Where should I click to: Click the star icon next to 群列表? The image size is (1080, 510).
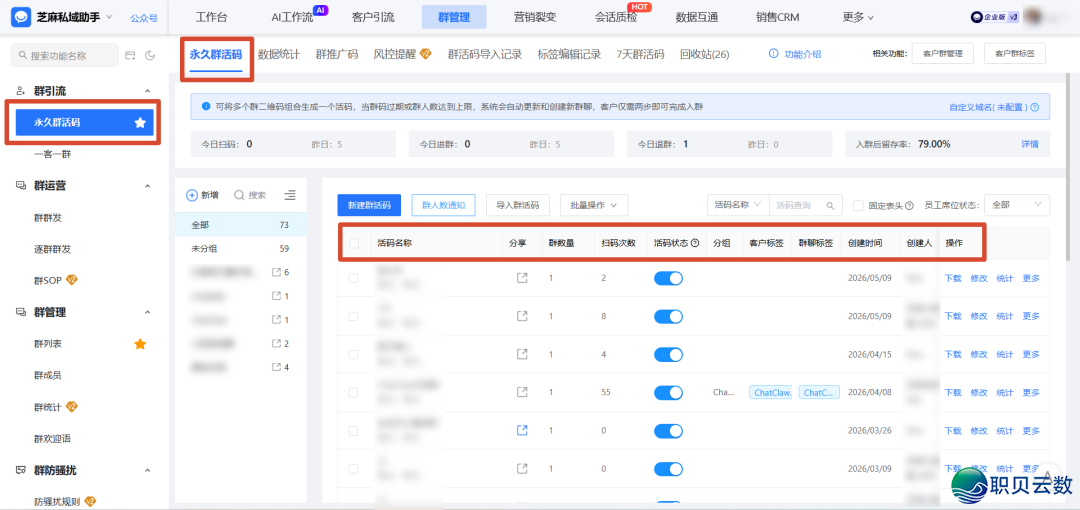(x=140, y=343)
